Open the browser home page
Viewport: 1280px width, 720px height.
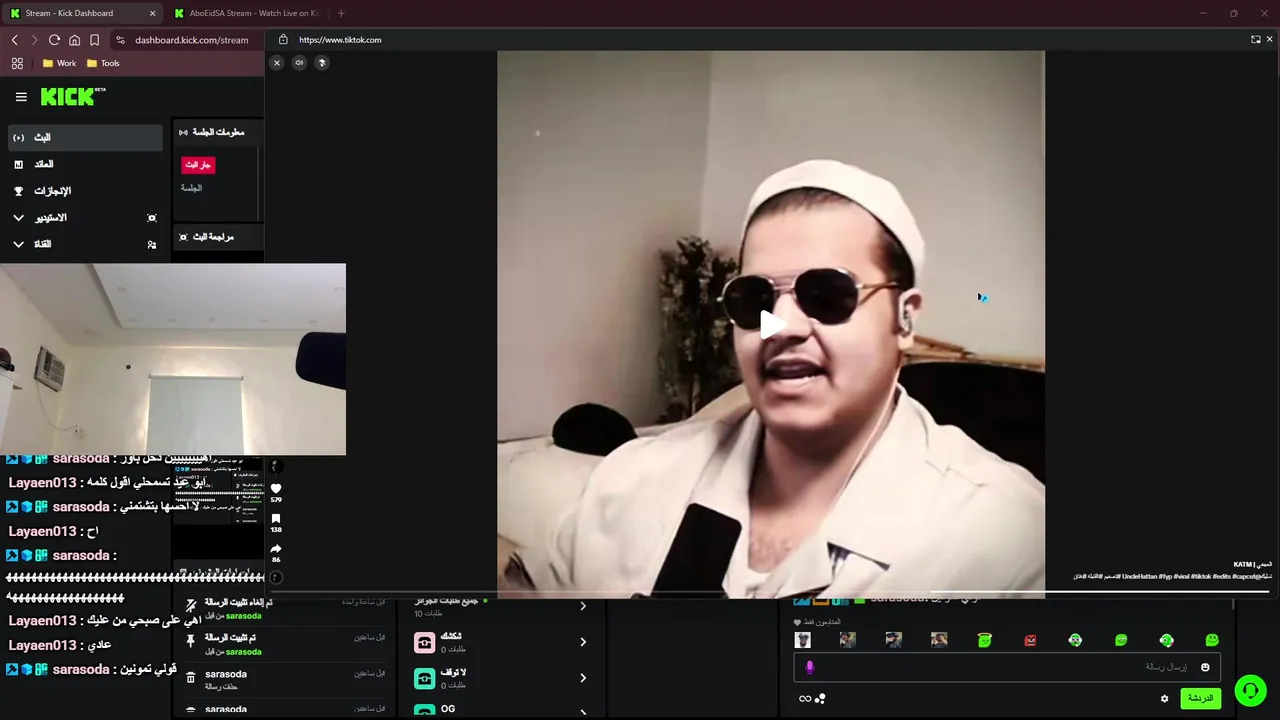pos(74,40)
